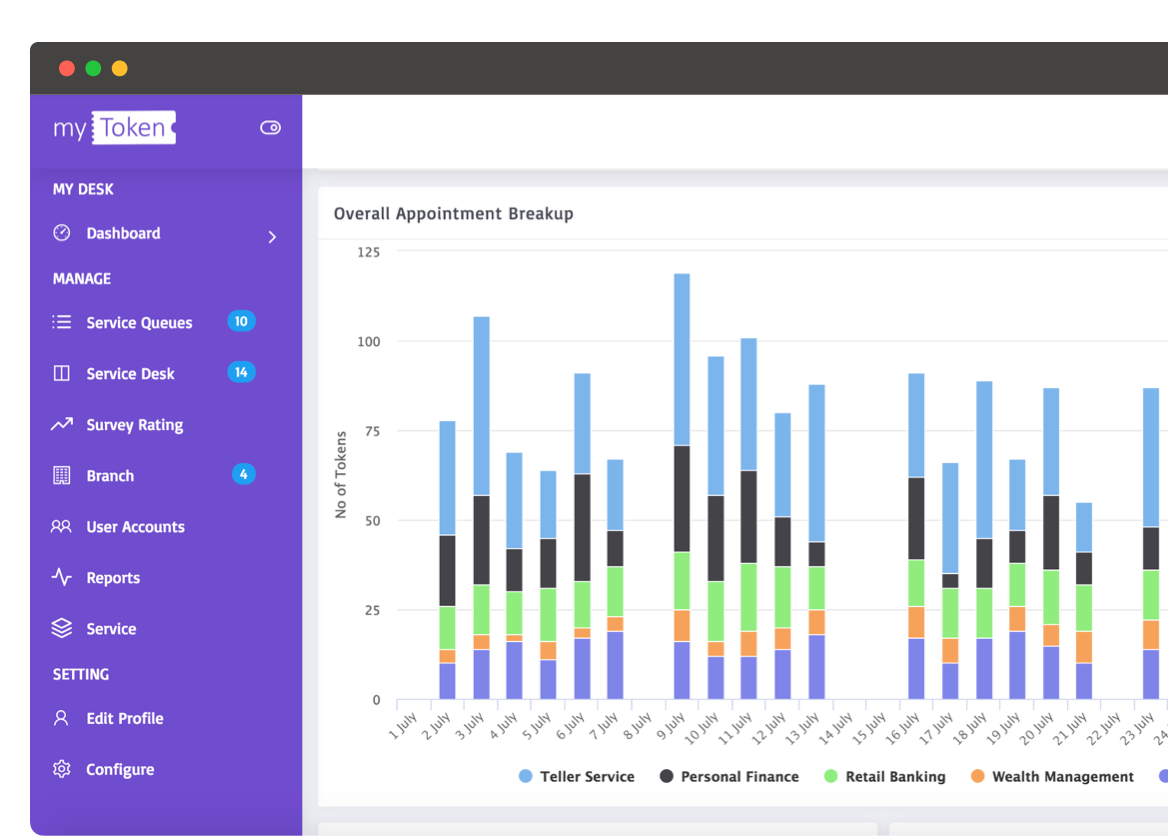Click the Service Desk panel icon
Viewport: 1168px width, 836px height.
tap(62, 373)
